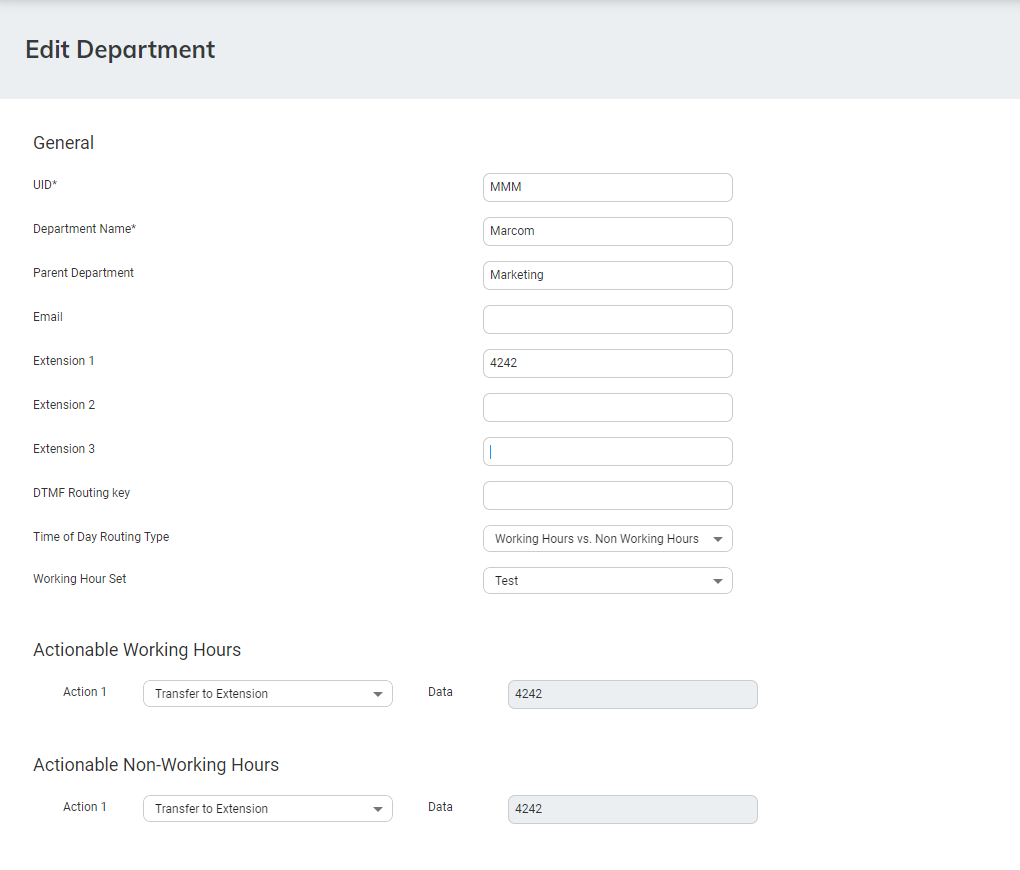1020x870 pixels.
Task: Click the Time of Day Routing Type label
Action: point(101,537)
